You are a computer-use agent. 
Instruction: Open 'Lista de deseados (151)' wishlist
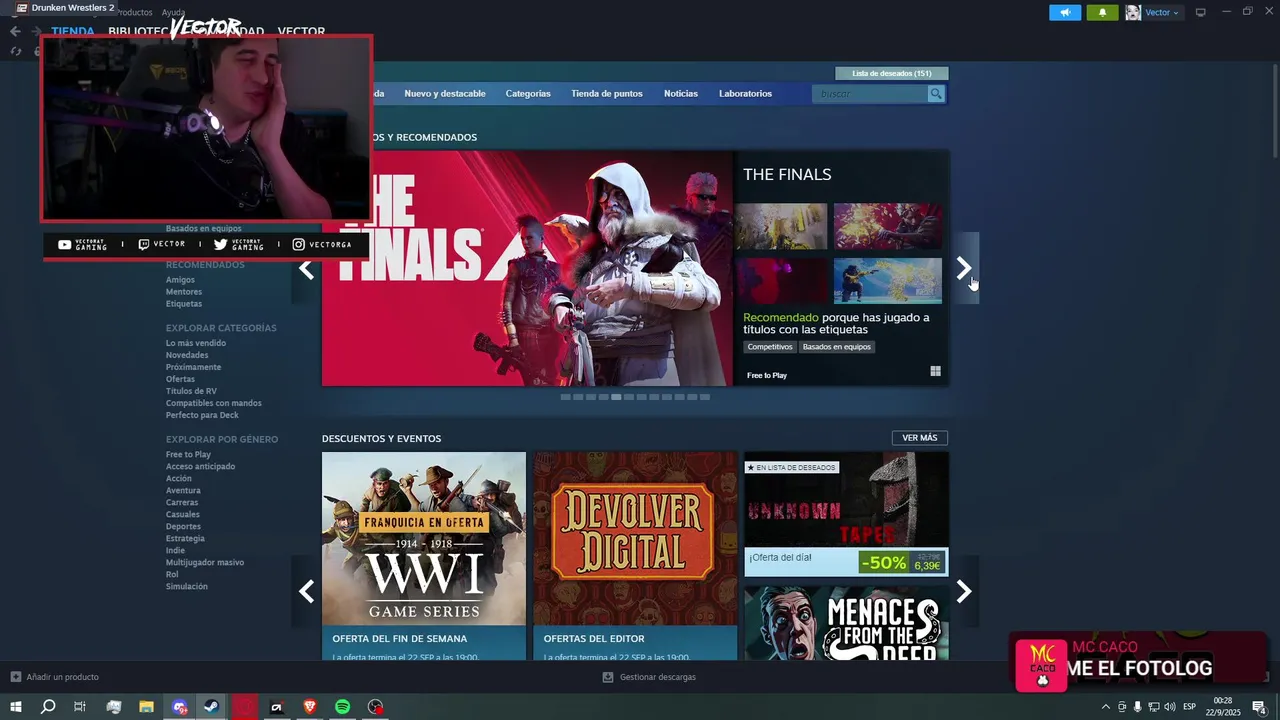coord(891,73)
